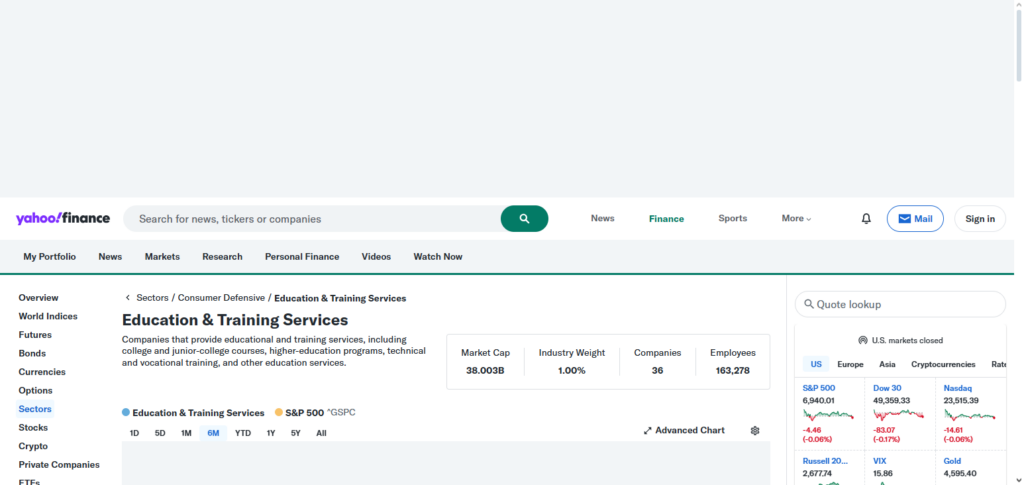Image resolution: width=1024 pixels, height=485 pixels.
Task: Open notifications bell icon
Action: point(866,219)
